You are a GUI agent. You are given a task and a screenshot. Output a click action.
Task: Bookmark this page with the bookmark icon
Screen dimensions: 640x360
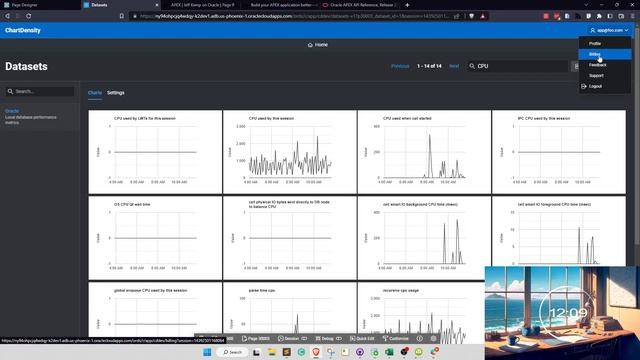coord(122,16)
